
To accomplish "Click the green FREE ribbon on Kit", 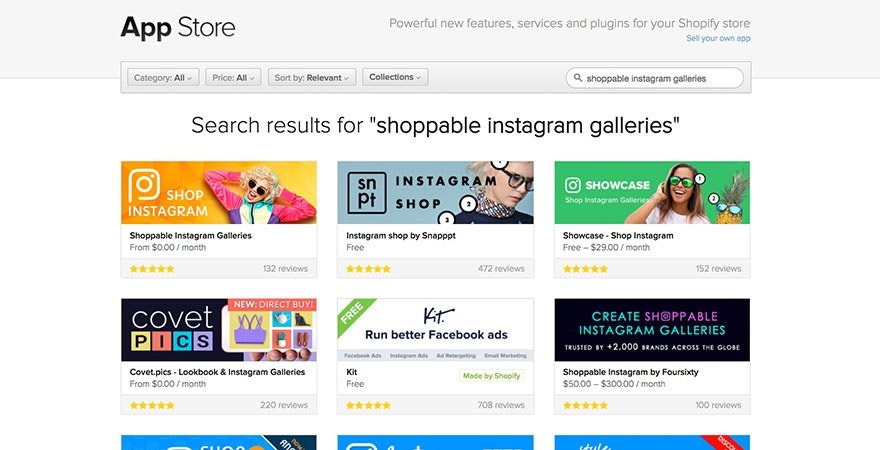I will click(x=352, y=311).
